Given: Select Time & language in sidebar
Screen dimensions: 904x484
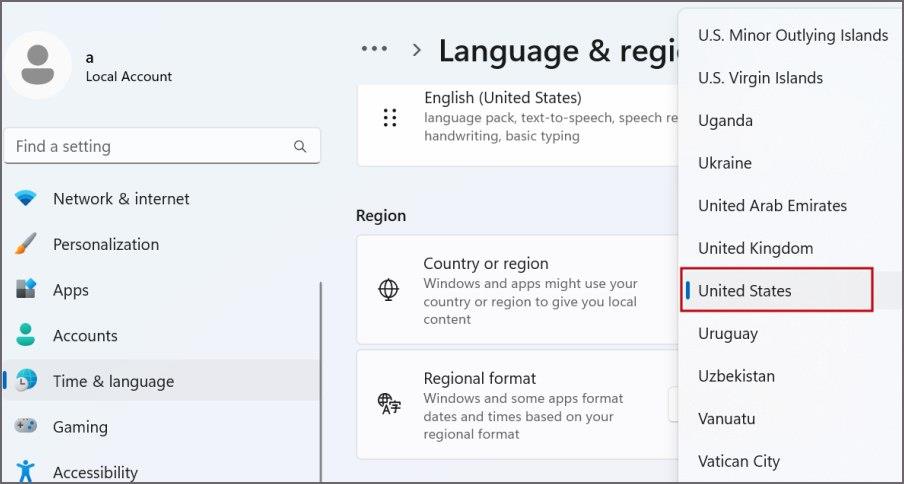Looking at the screenshot, I should click(161, 381).
